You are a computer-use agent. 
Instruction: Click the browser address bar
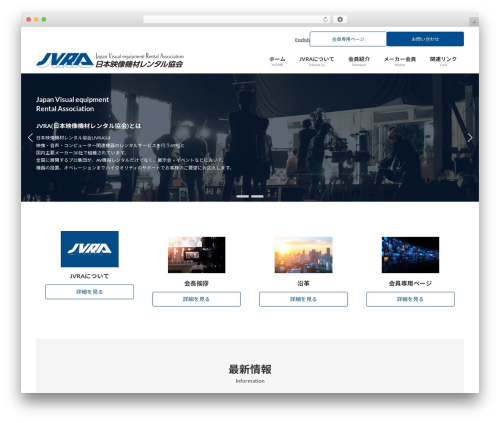(x=236, y=19)
